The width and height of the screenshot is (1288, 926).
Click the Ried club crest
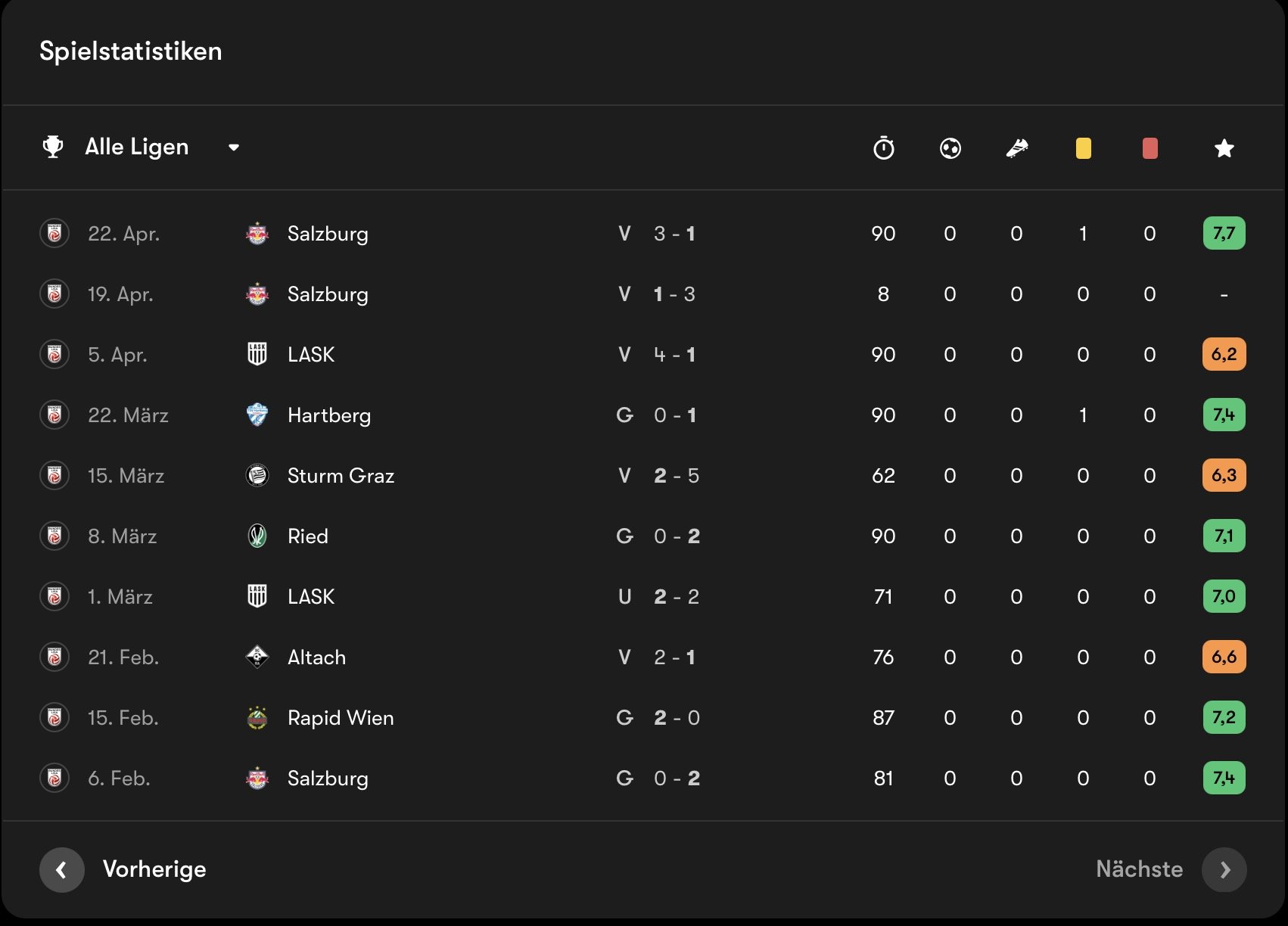(x=257, y=536)
